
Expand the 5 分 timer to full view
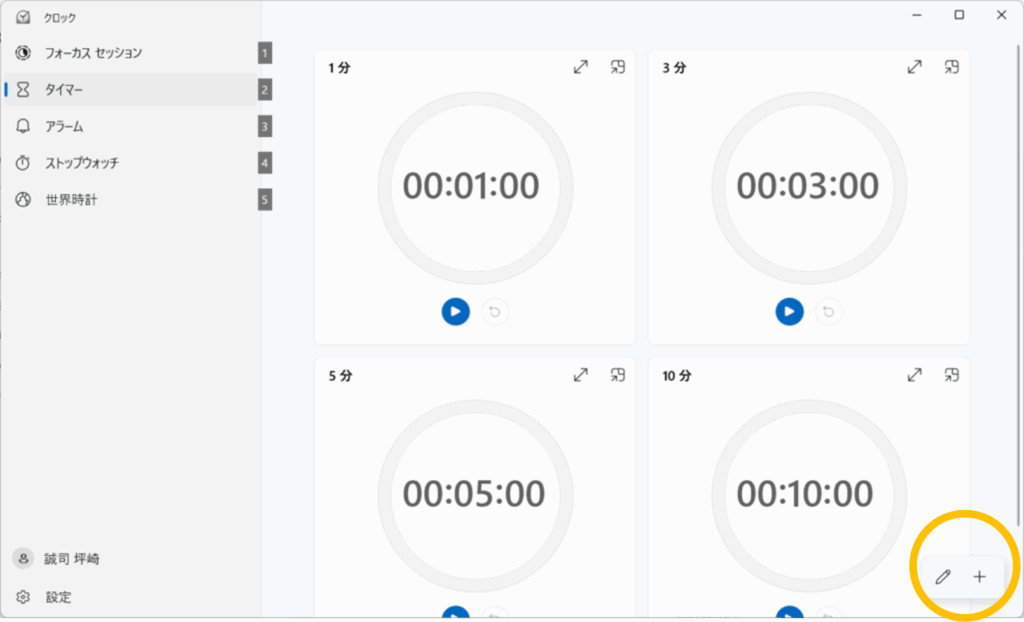(x=580, y=375)
